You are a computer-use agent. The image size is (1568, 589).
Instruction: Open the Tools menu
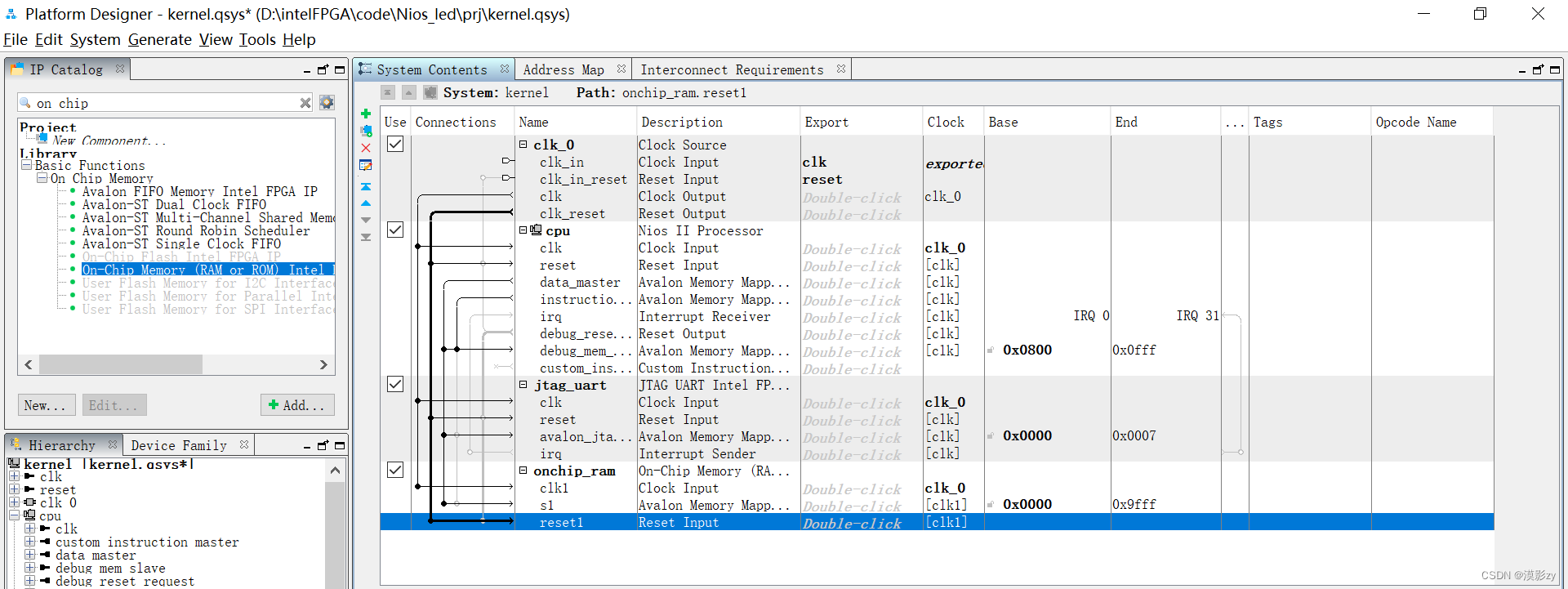coord(257,39)
